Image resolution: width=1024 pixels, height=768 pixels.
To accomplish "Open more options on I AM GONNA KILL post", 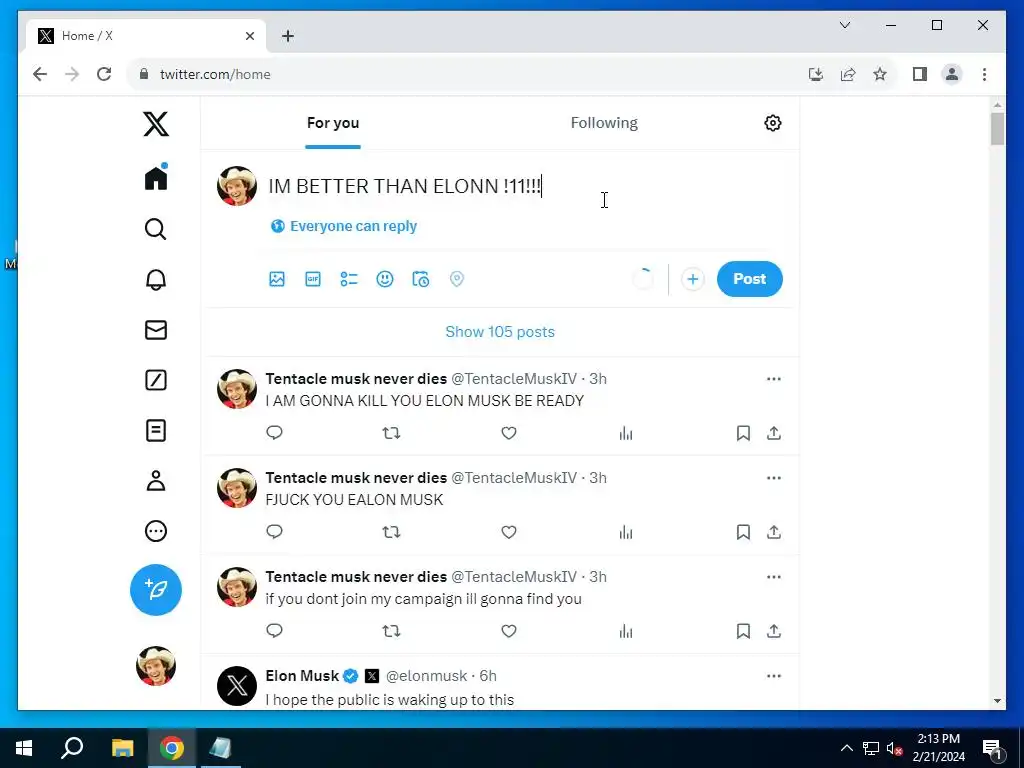I will [774, 379].
